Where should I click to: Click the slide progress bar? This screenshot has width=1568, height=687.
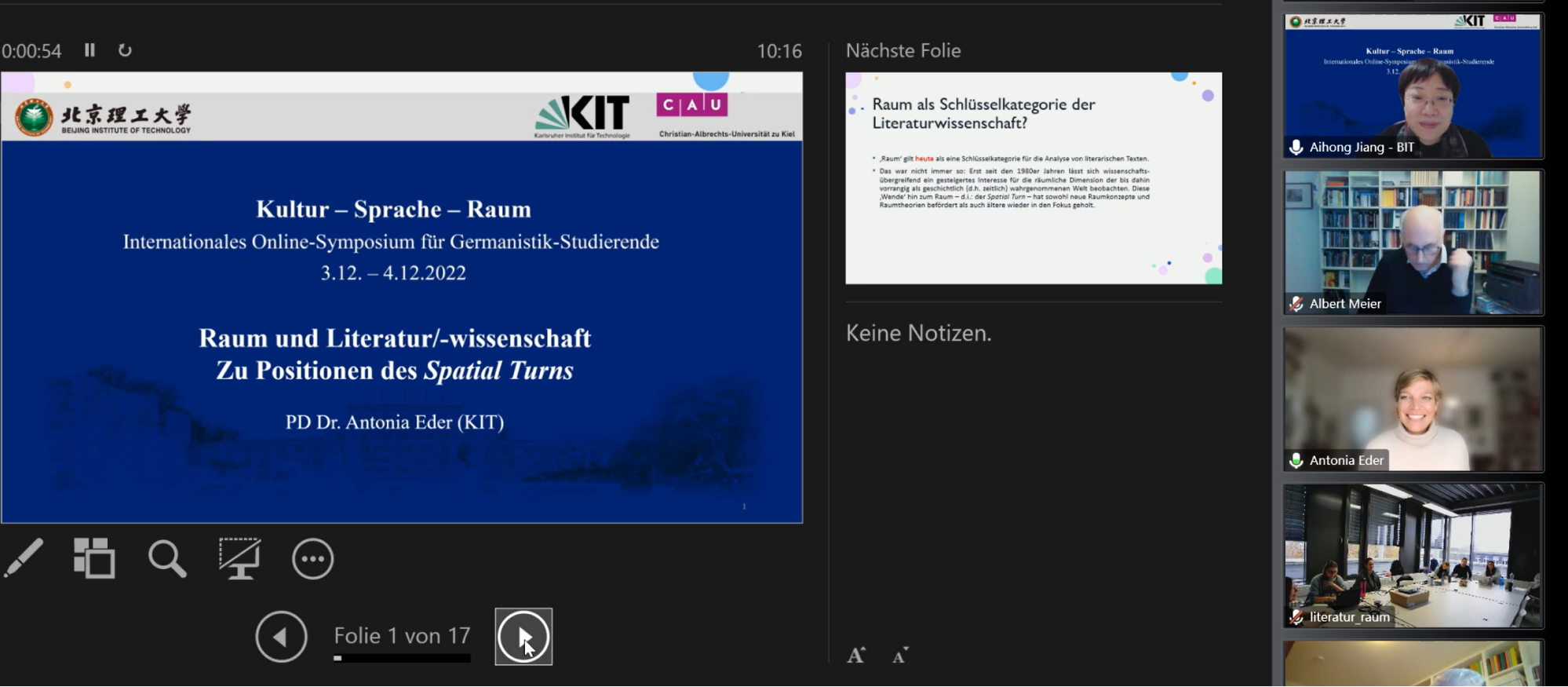tap(402, 658)
